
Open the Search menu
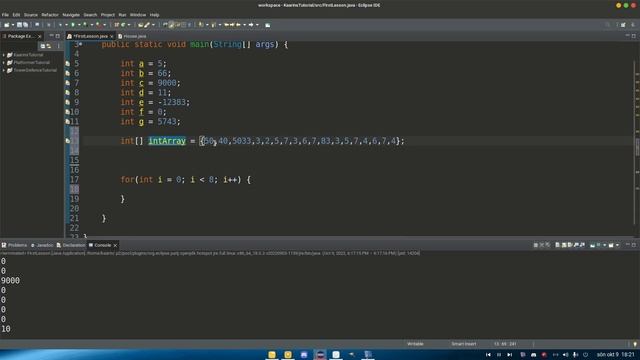coord(90,15)
